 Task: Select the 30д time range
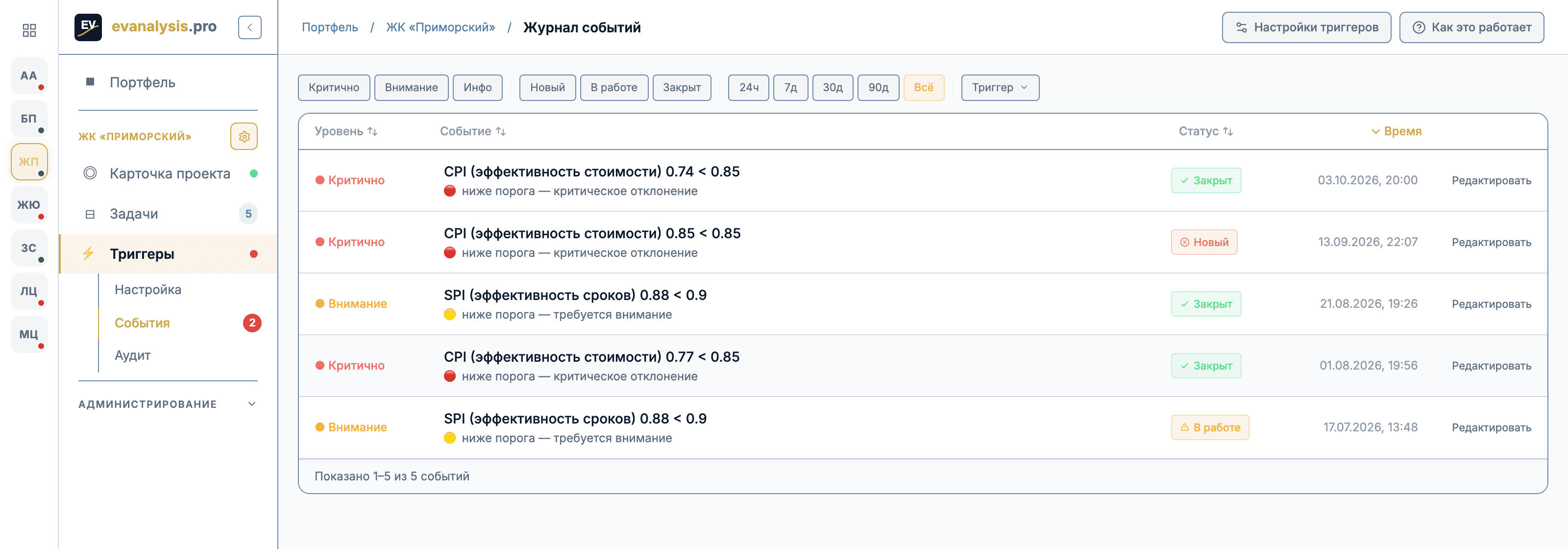click(x=833, y=88)
